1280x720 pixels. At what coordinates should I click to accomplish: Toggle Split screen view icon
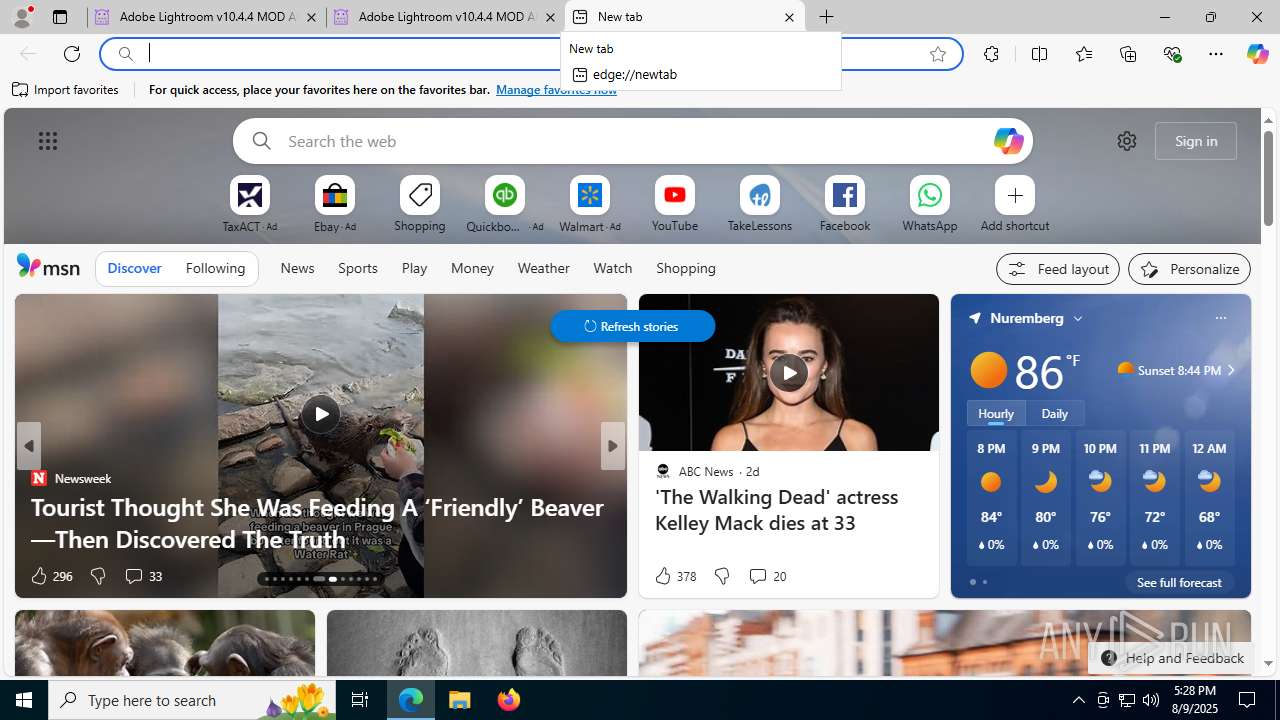coord(1039,54)
